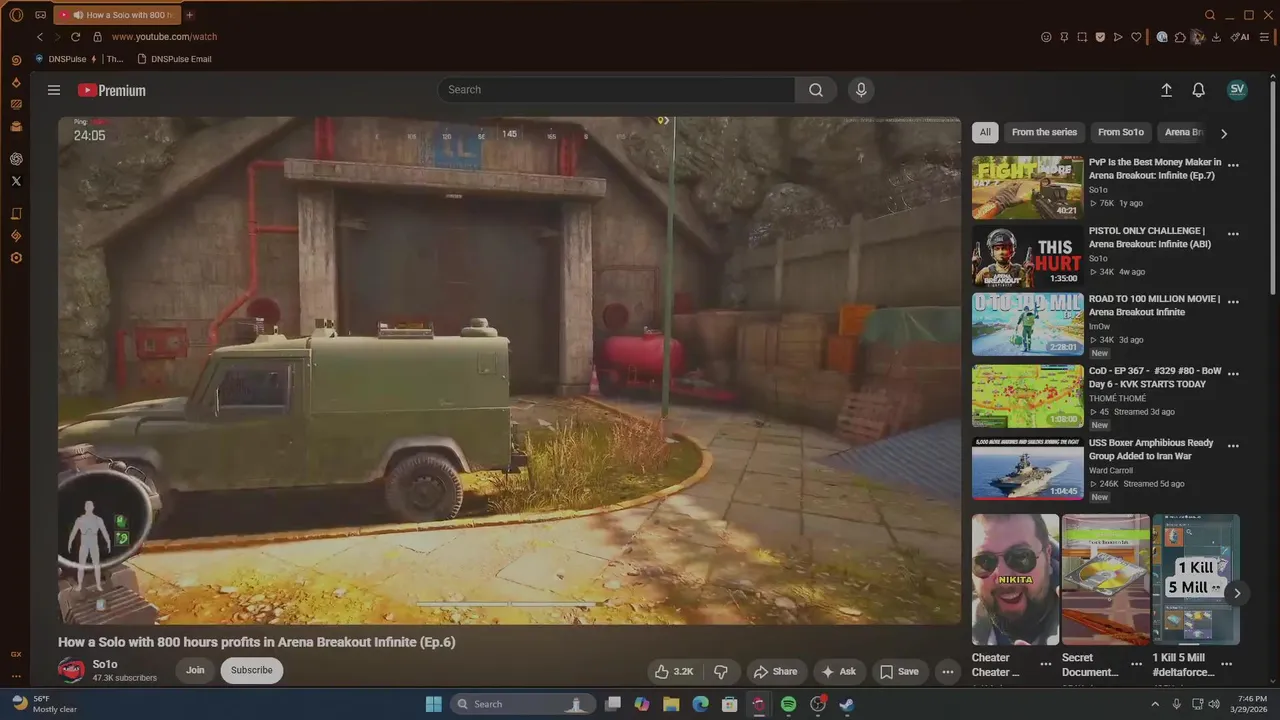Open Opera sidebar settings gear
Image resolution: width=1280 pixels, height=720 pixels.
click(x=16, y=258)
